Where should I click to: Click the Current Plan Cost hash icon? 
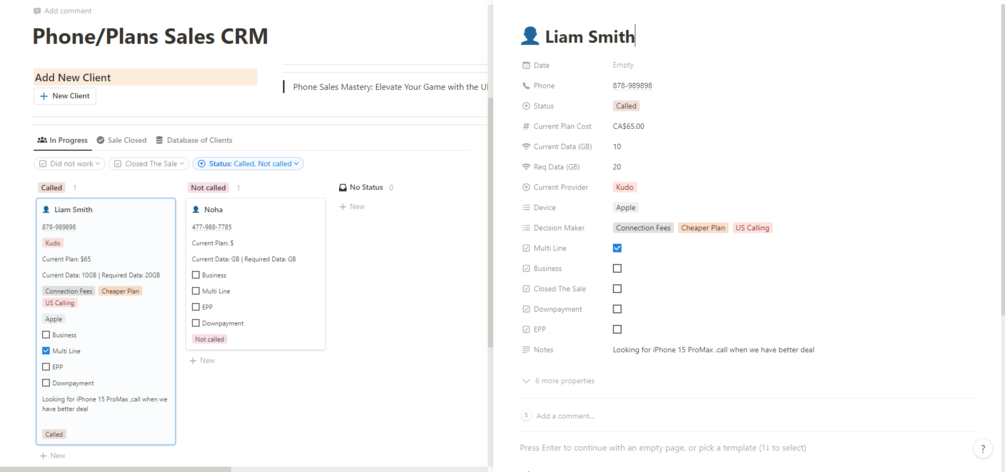(x=527, y=126)
